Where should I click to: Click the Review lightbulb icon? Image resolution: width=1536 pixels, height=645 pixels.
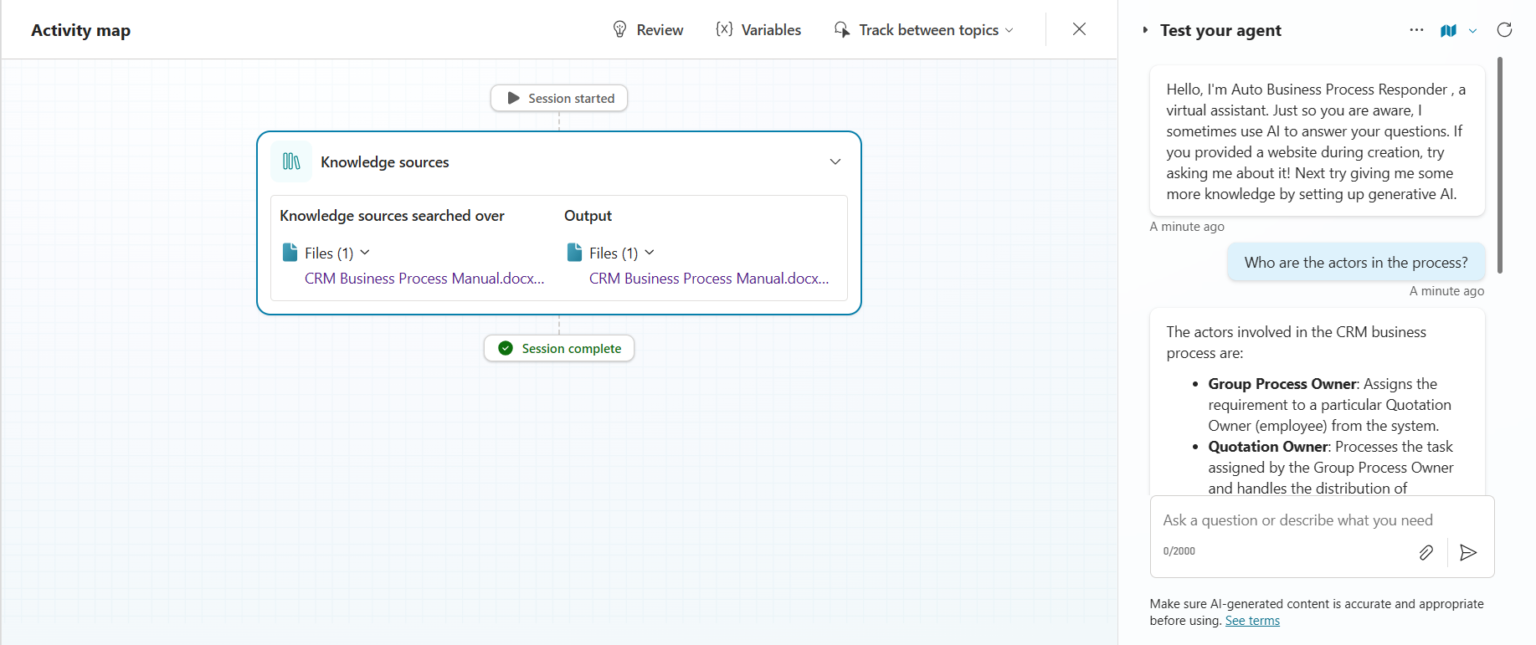tap(620, 30)
